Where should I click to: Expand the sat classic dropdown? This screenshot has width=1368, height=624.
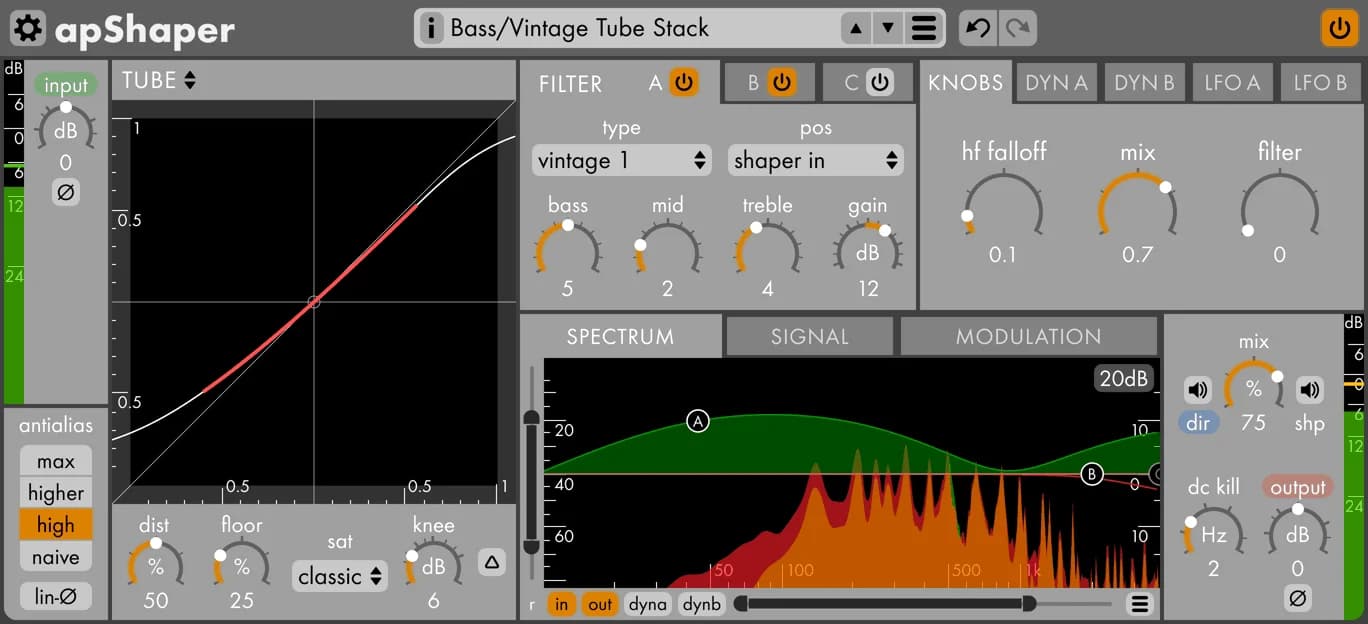340,576
